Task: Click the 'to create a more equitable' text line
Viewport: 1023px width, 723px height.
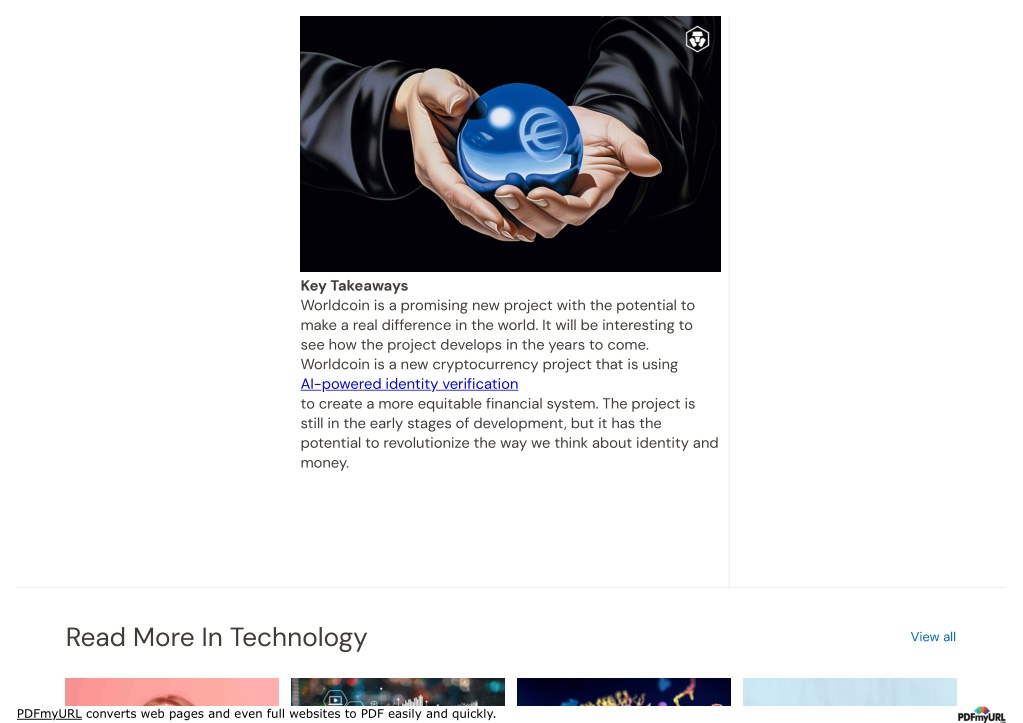Action: click(497, 403)
